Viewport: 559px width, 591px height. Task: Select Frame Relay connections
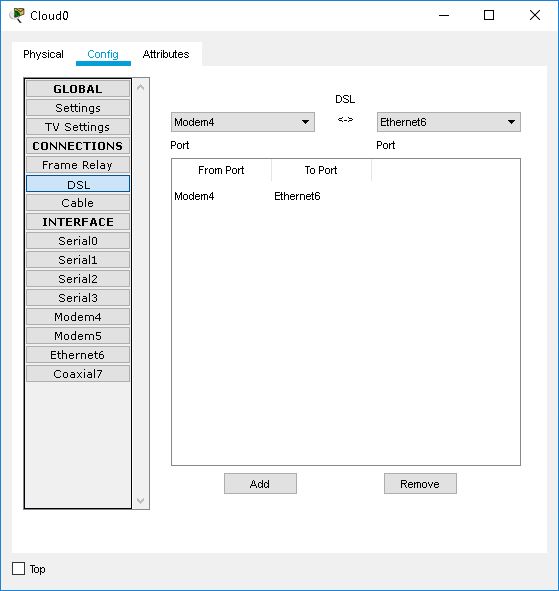[x=78, y=165]
